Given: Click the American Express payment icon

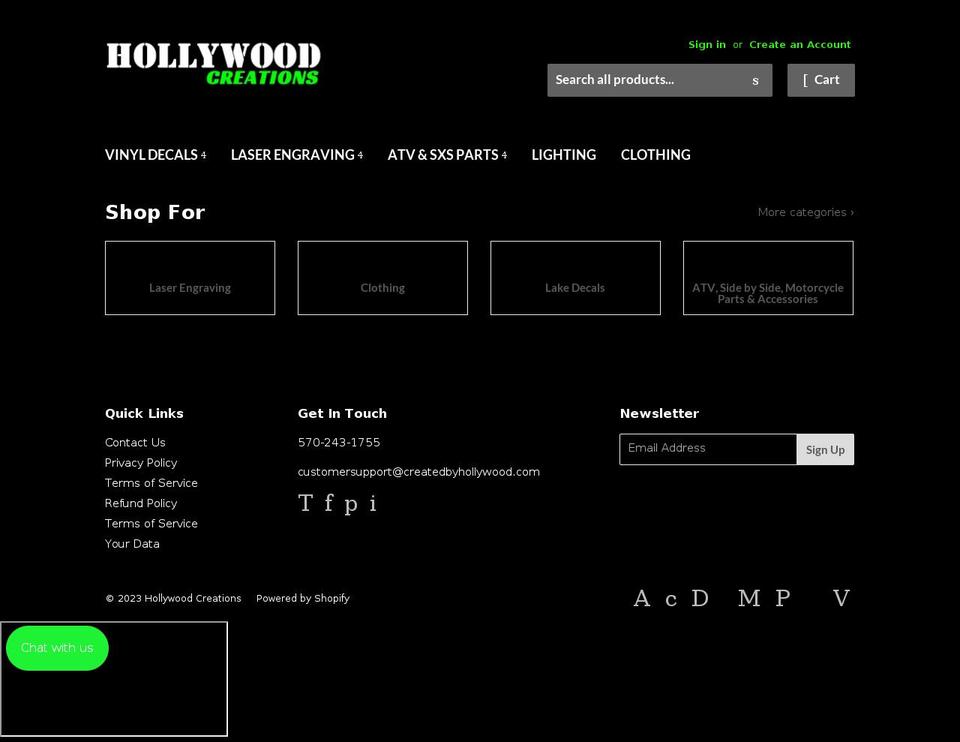Looking at the screenshot, I should pos(642,598).
